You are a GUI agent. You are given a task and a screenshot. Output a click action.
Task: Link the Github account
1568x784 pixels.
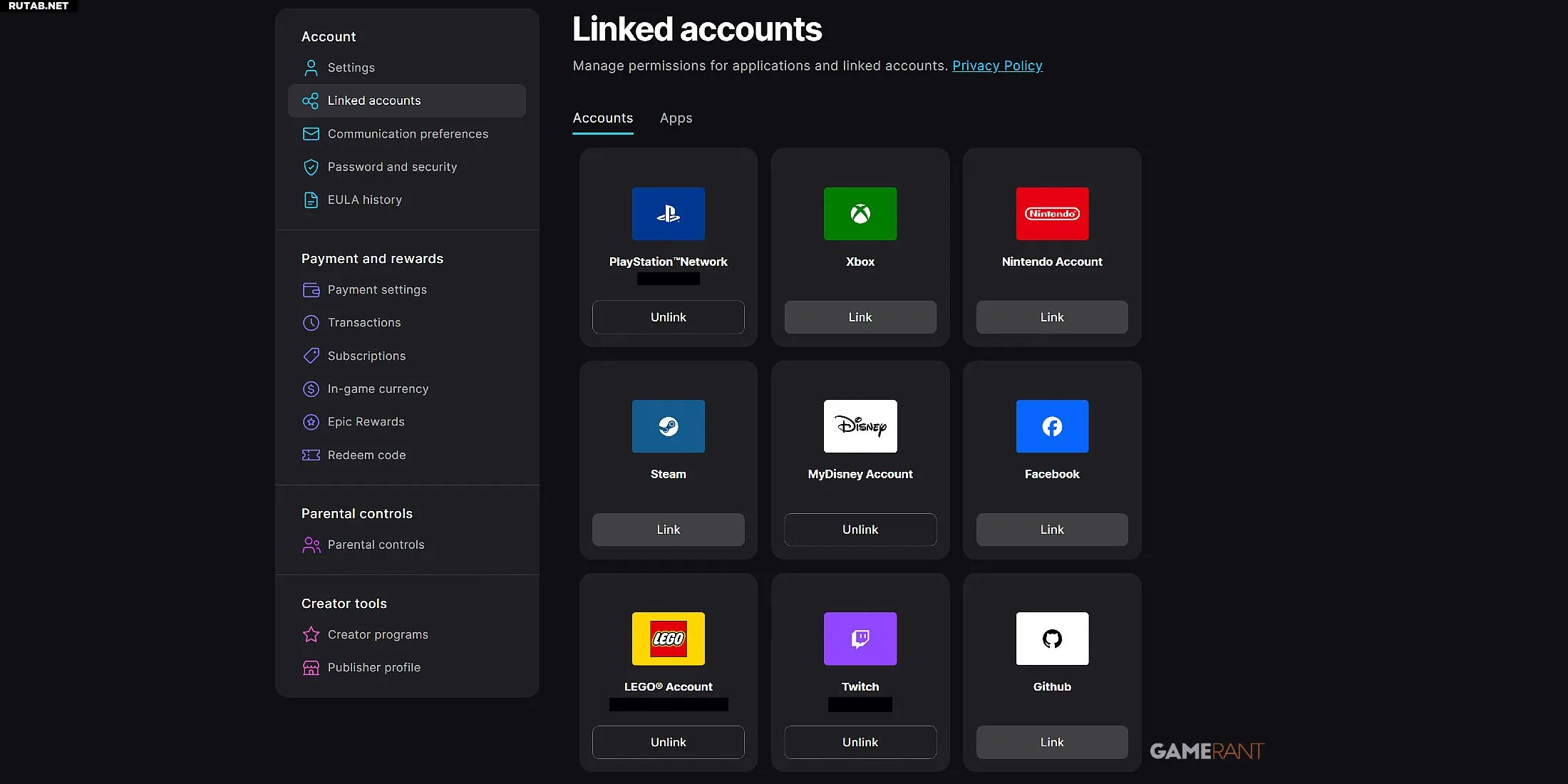[1052, 742]
